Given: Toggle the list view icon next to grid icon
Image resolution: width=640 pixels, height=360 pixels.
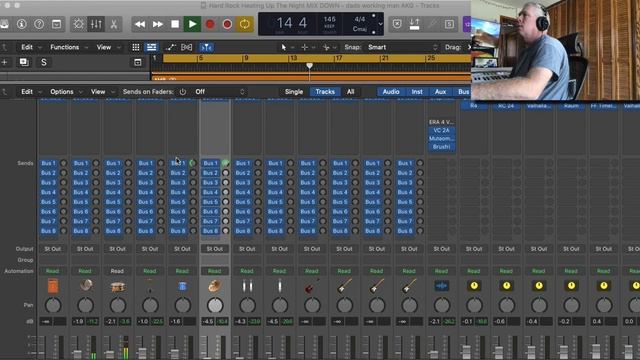Looking at the screenshot, I should click(151, 47).
